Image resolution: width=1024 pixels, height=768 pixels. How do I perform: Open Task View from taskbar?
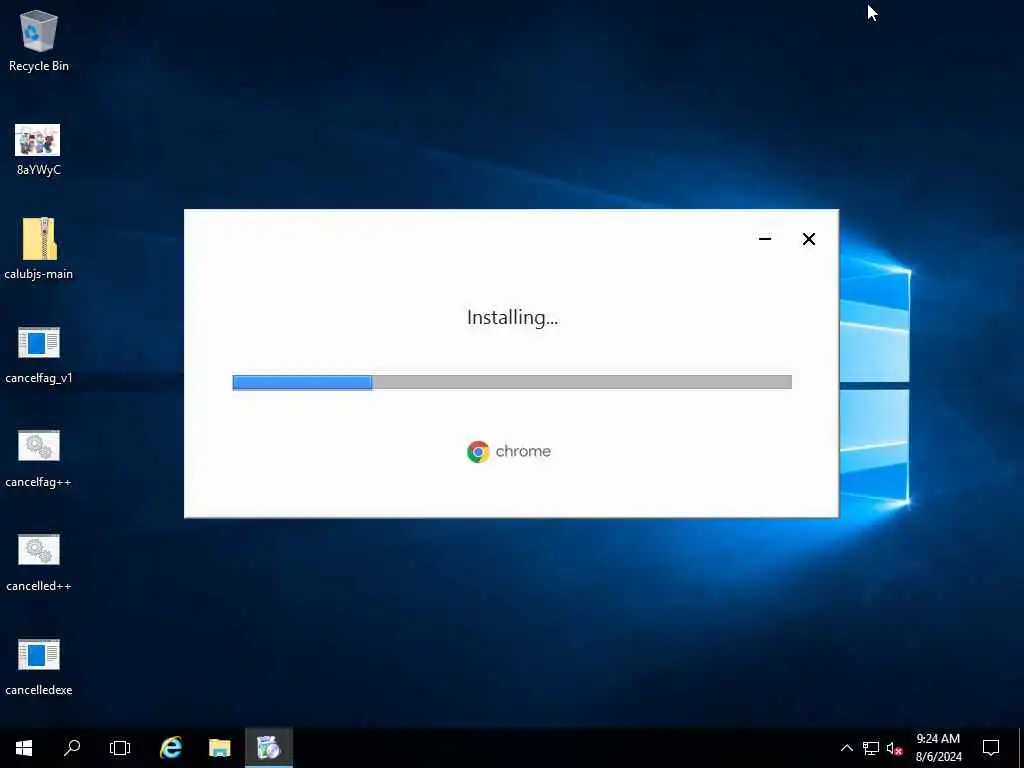point(120,748)
